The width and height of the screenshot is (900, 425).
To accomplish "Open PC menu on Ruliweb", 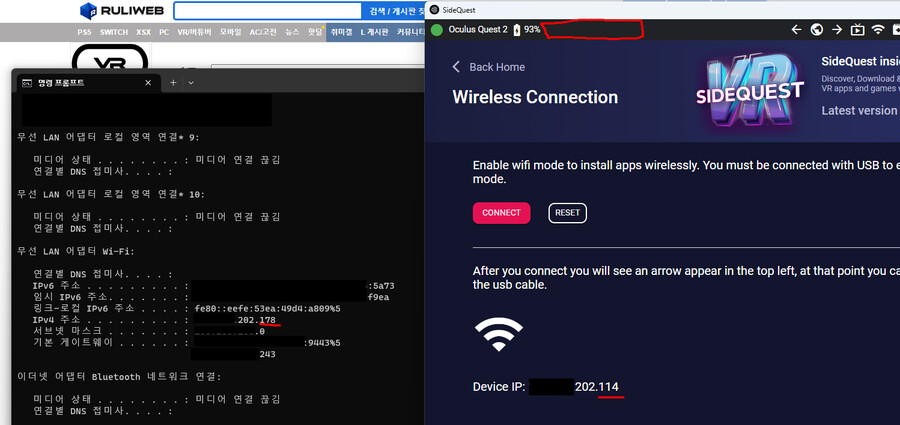I will (x=164, y=32).
